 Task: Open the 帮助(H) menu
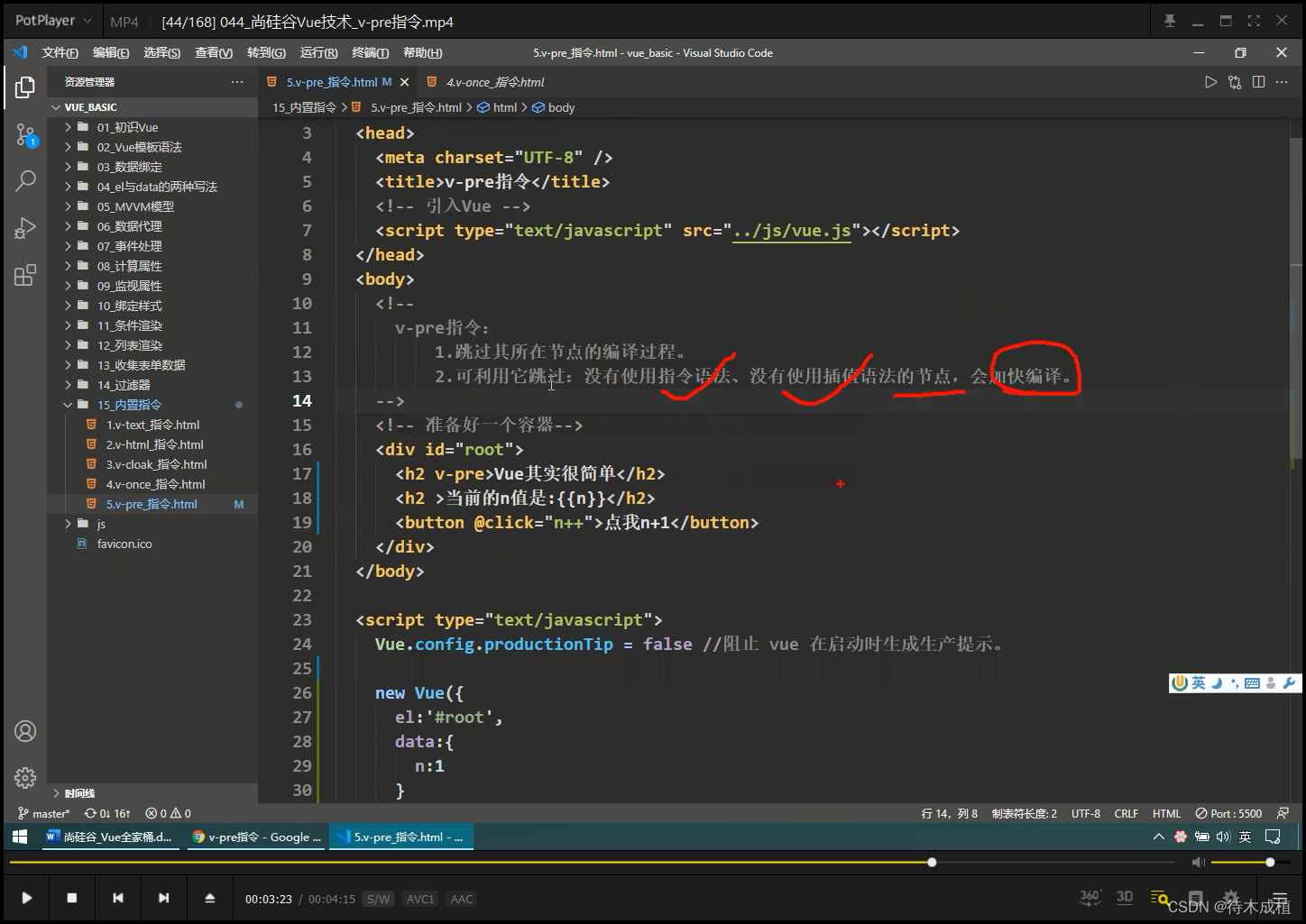(422, 53)
